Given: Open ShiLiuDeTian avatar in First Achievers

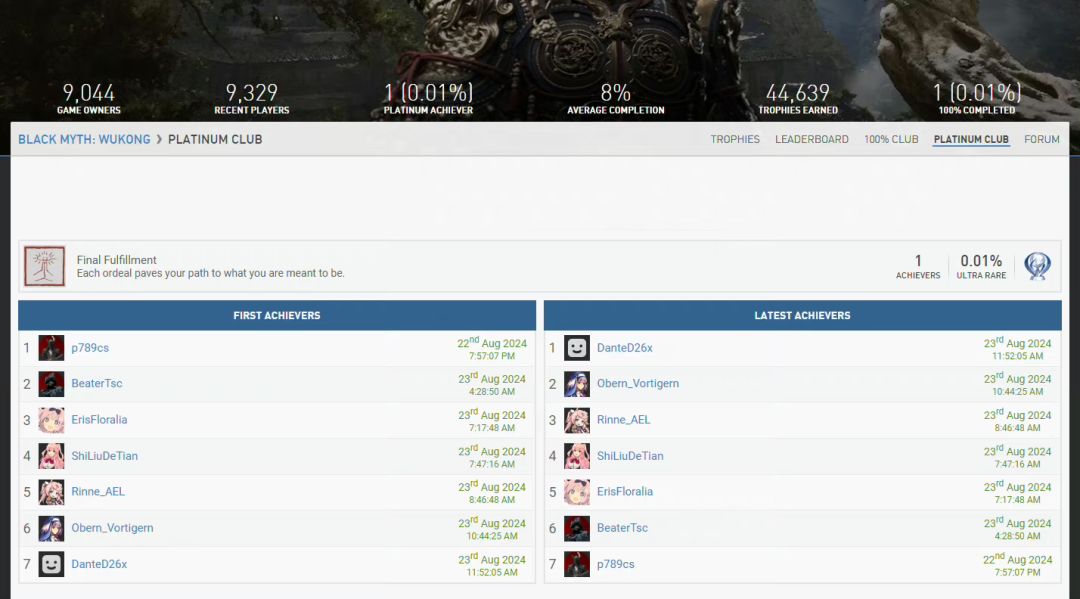Looking at the screenshot, I should [51, 456].
